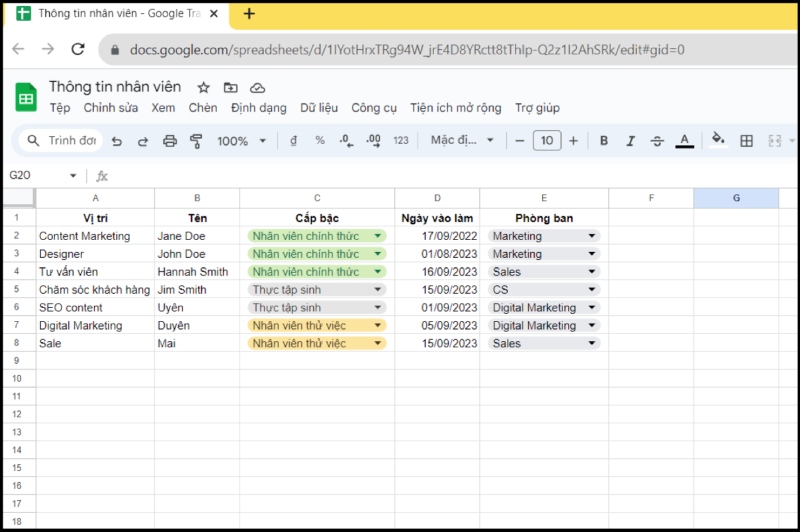Select the date cell 17/09/2022

click(x=437, y=236)
